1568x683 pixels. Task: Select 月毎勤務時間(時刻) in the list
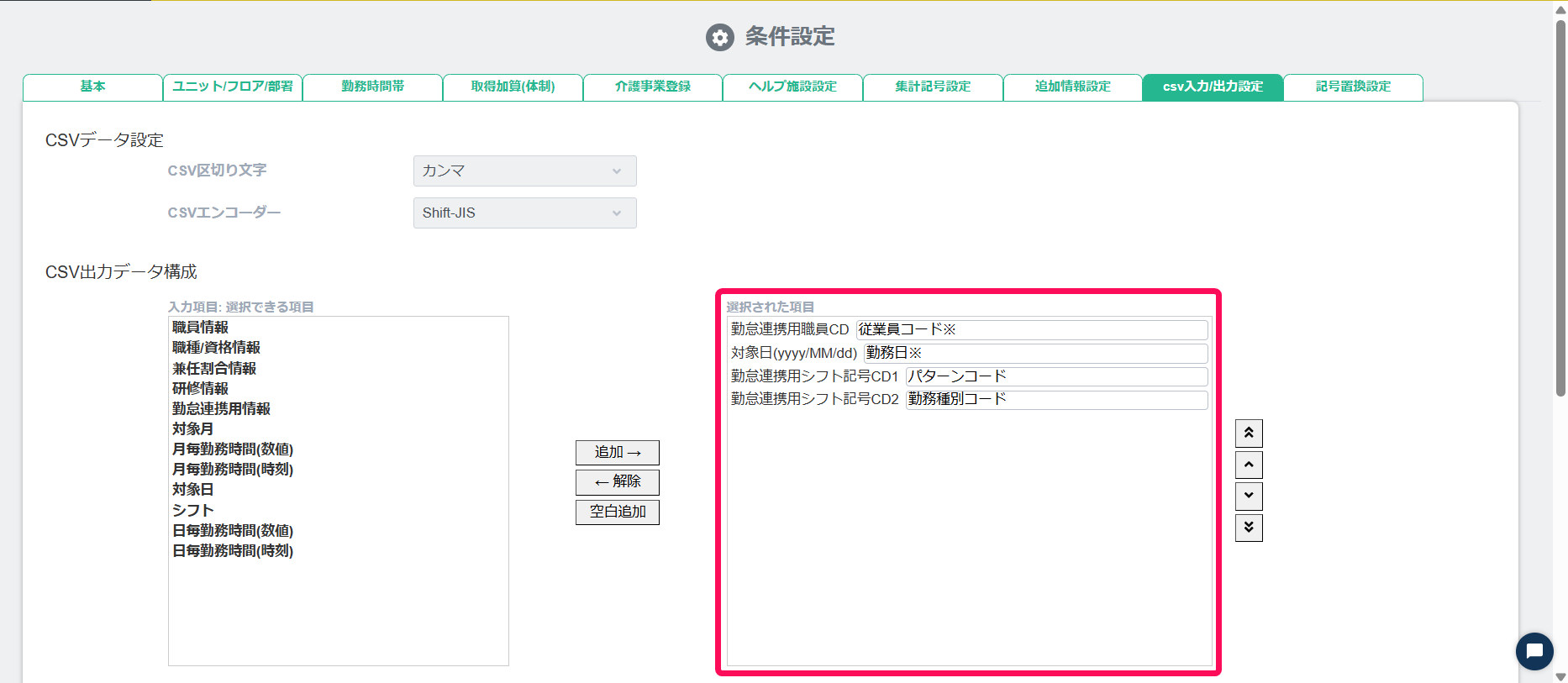[233, 470]
